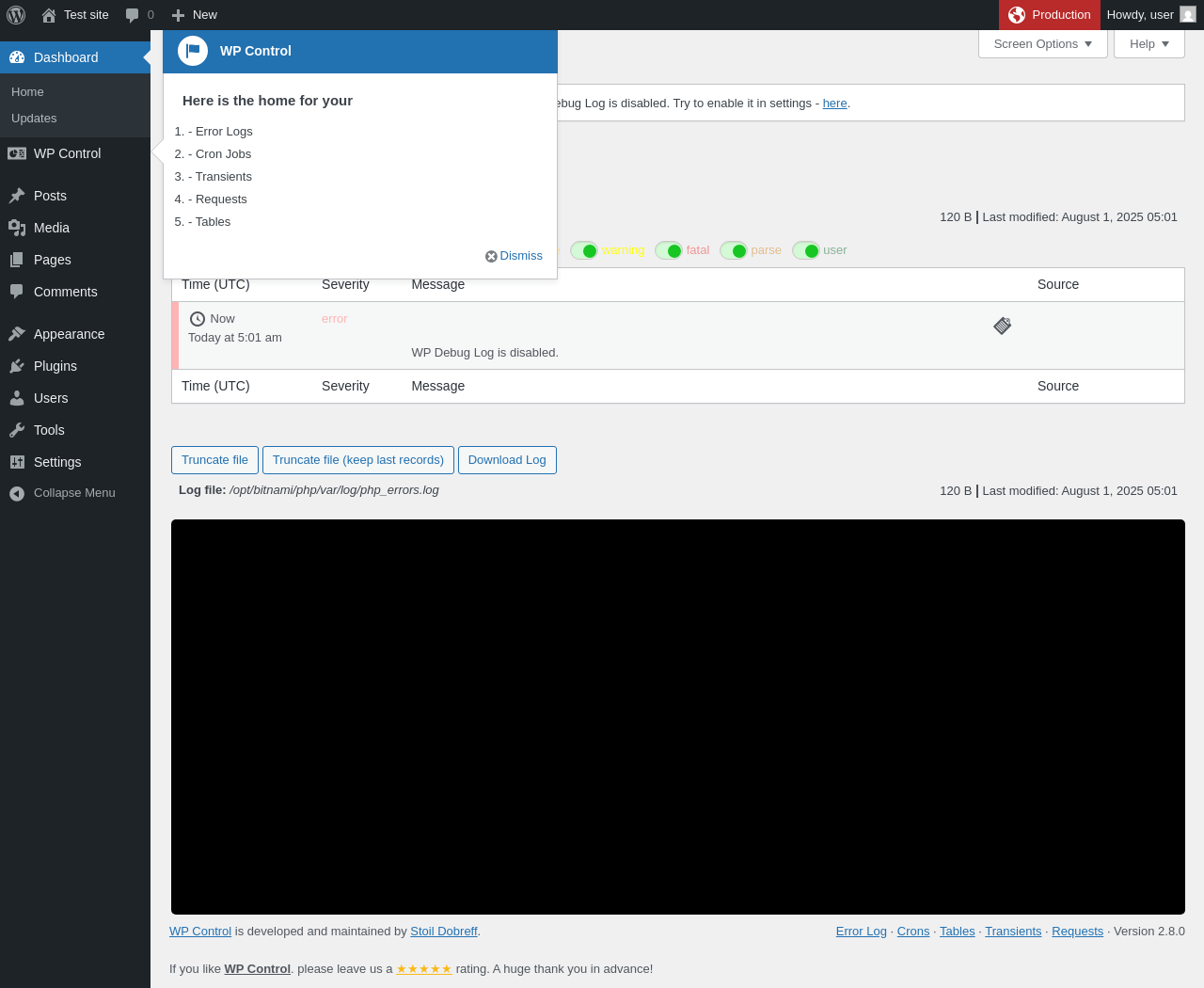
Task: Click the WP Control sidebar icon
Action: [17, 153]
